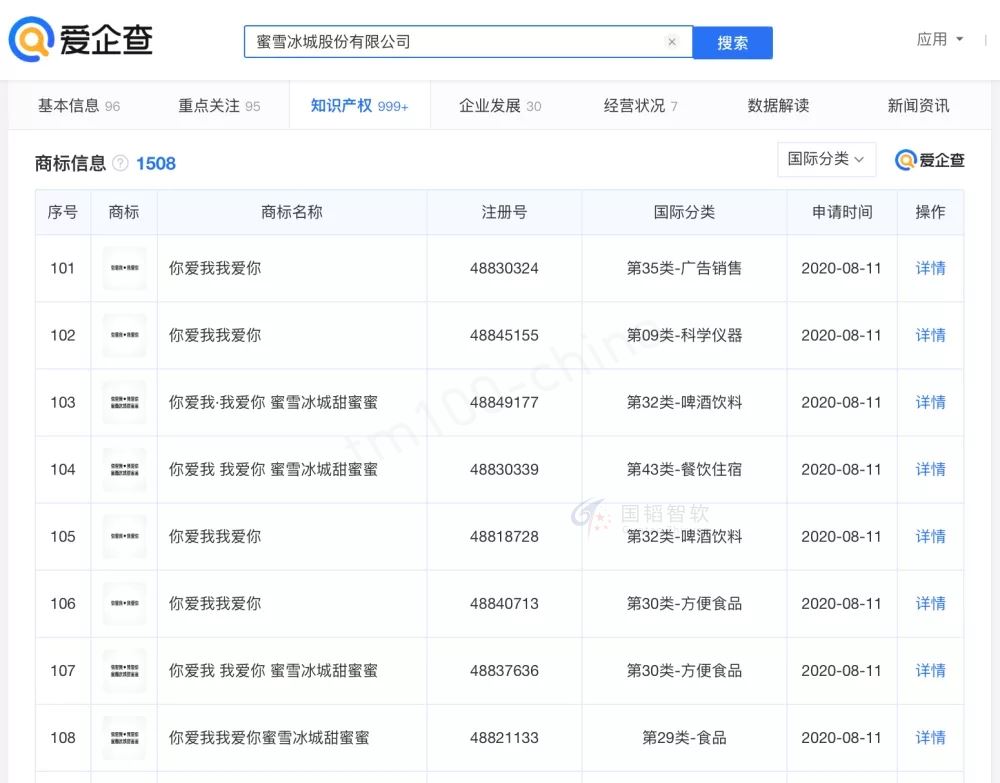Switch to the 重点关注 tab
The height and width of the screenshot is (783, 1000).
219,106
